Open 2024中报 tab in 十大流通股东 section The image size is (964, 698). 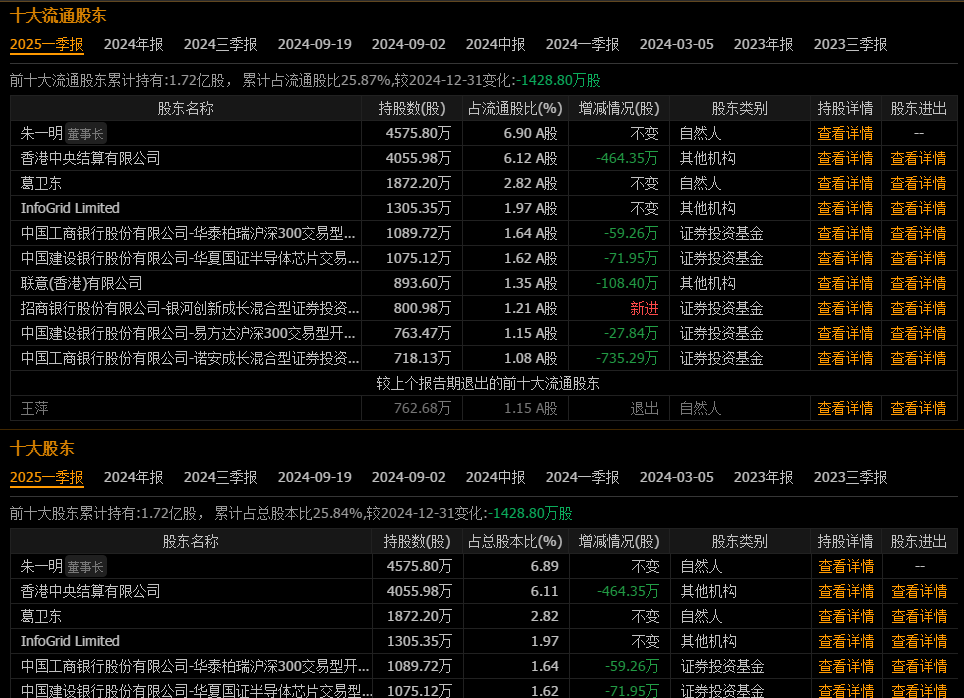pos(495,44)
